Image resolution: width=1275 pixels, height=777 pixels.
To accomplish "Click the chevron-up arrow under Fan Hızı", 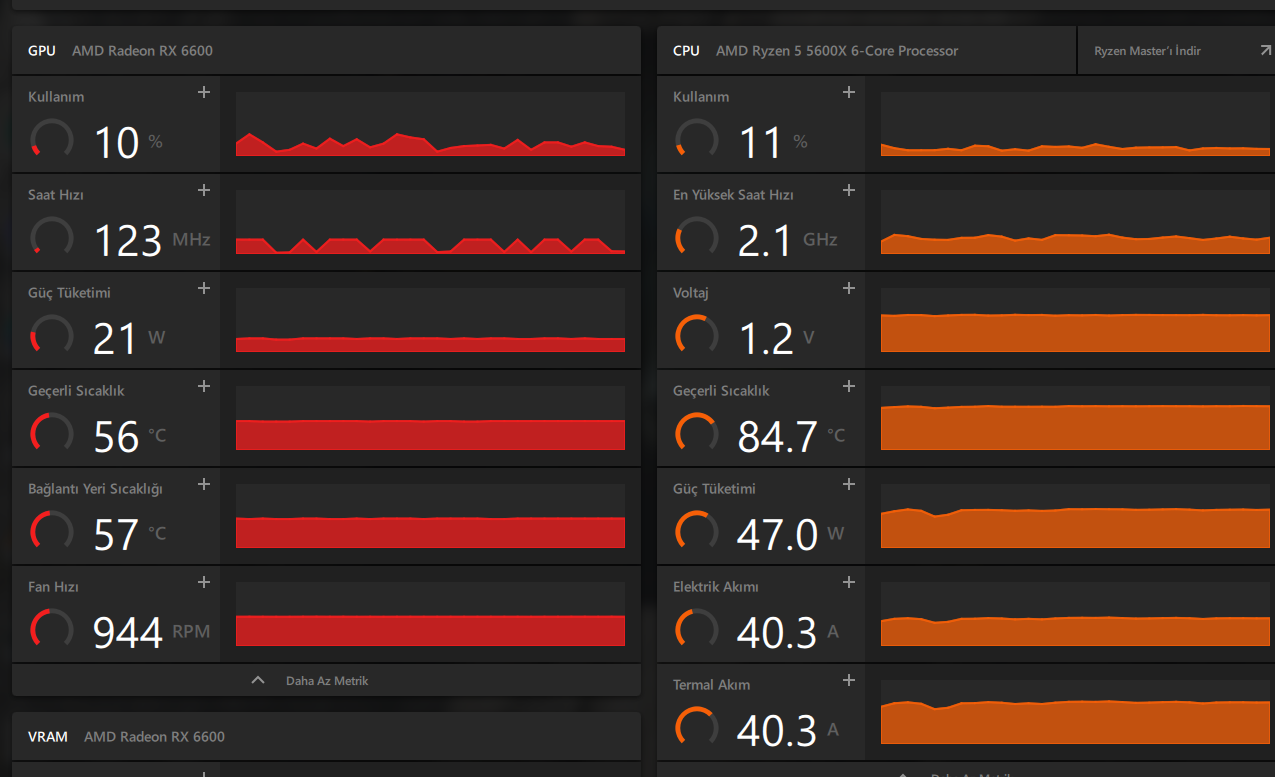I will coord(258,681).
